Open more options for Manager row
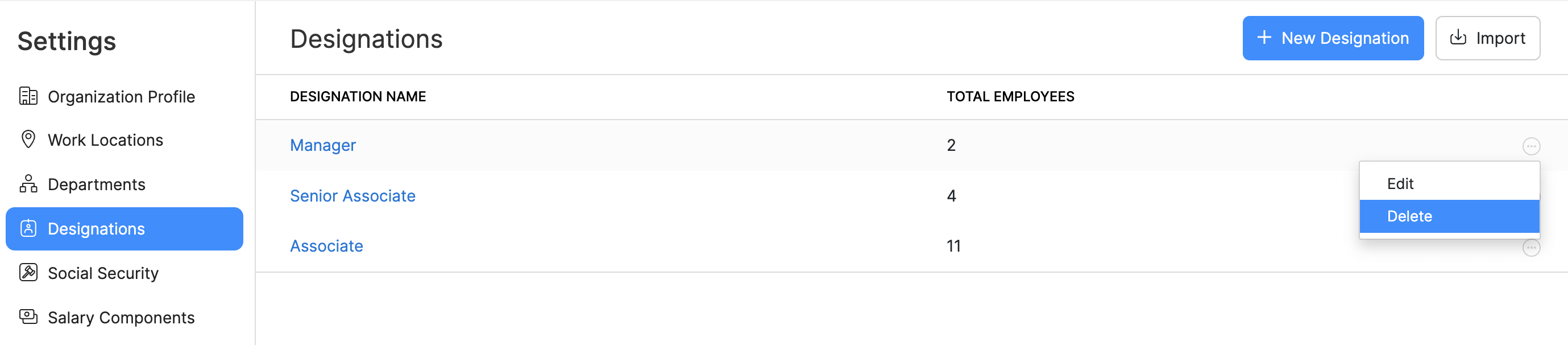Screen dimensions: 1568x345 pos(1531,146)
